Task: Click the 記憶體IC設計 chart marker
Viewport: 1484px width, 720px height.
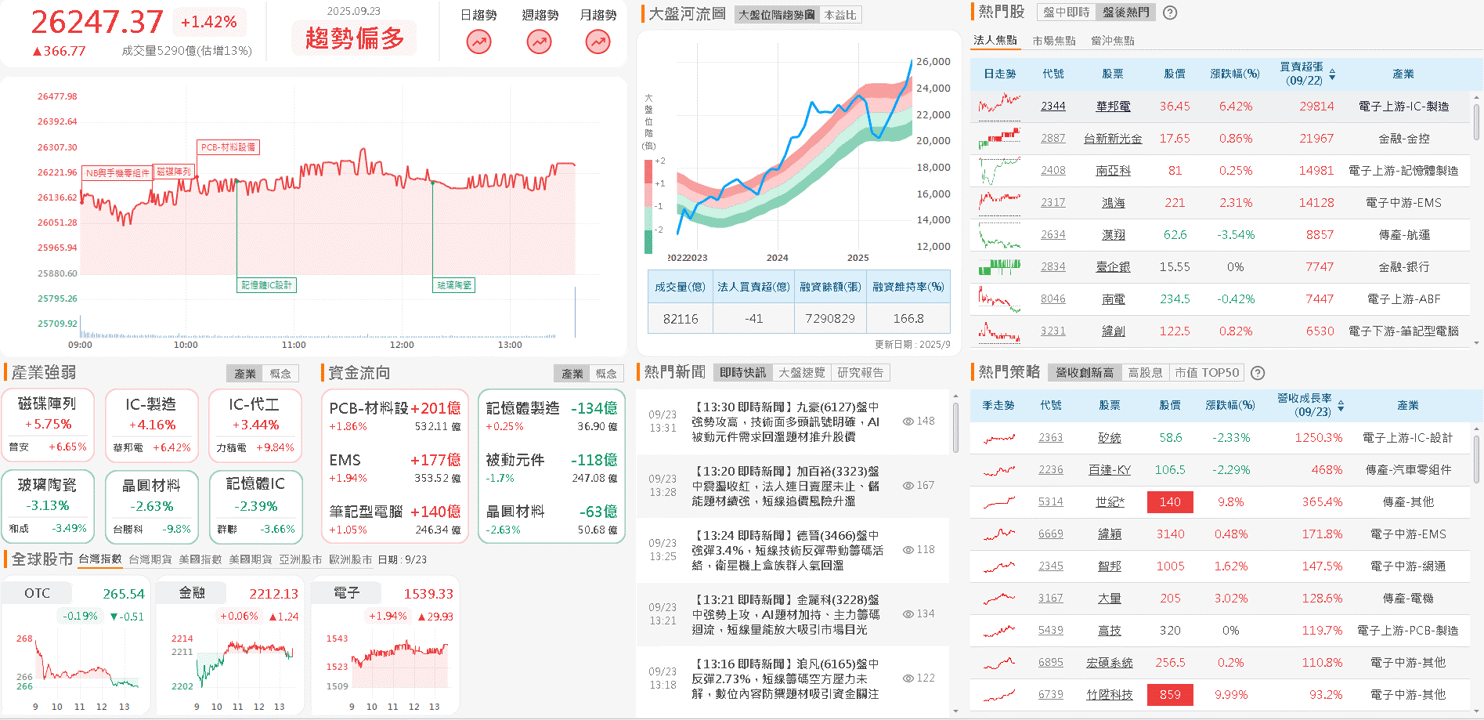Action: click(266, 284)
